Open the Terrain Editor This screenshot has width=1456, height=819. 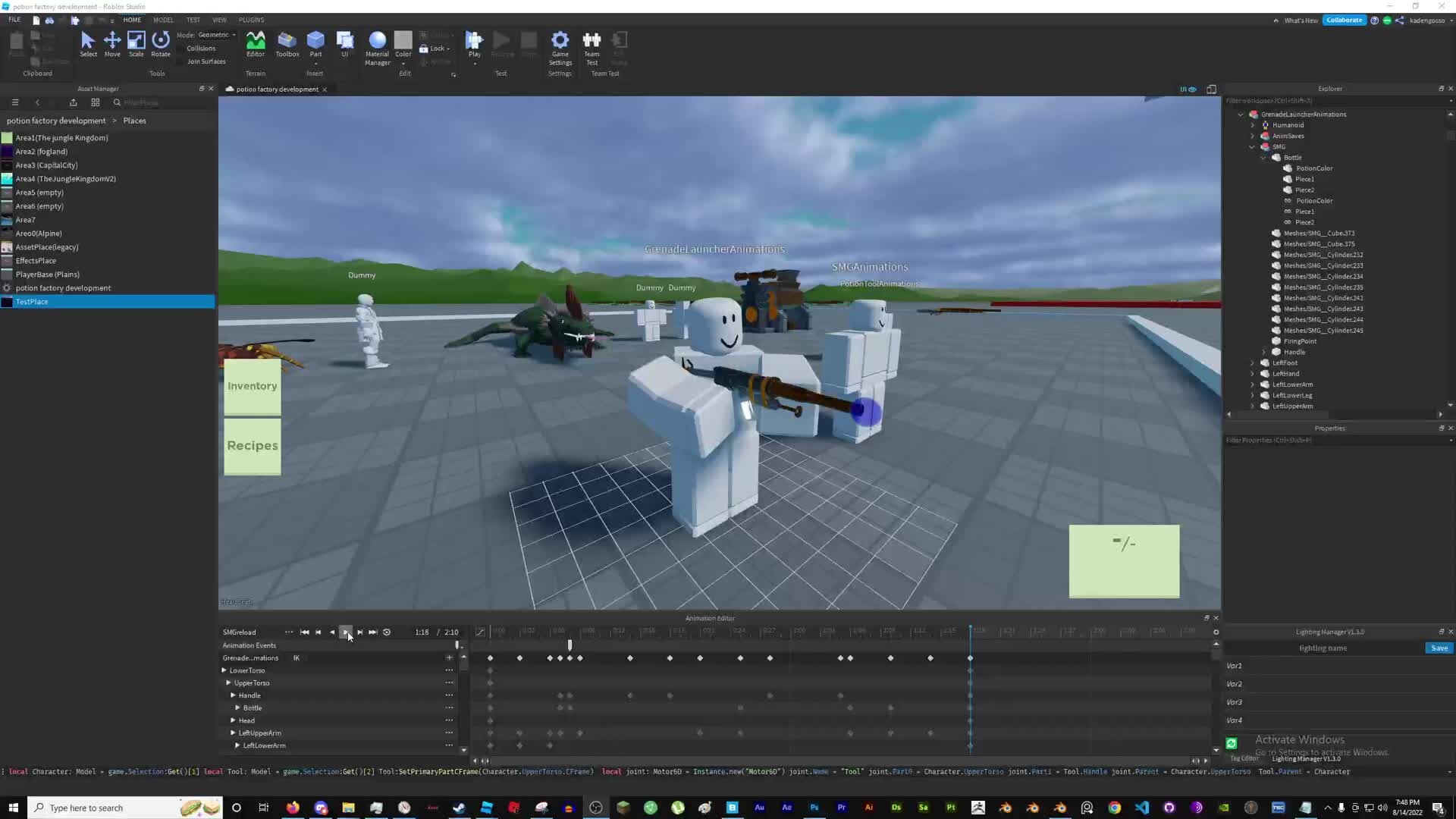click(256, 44)
